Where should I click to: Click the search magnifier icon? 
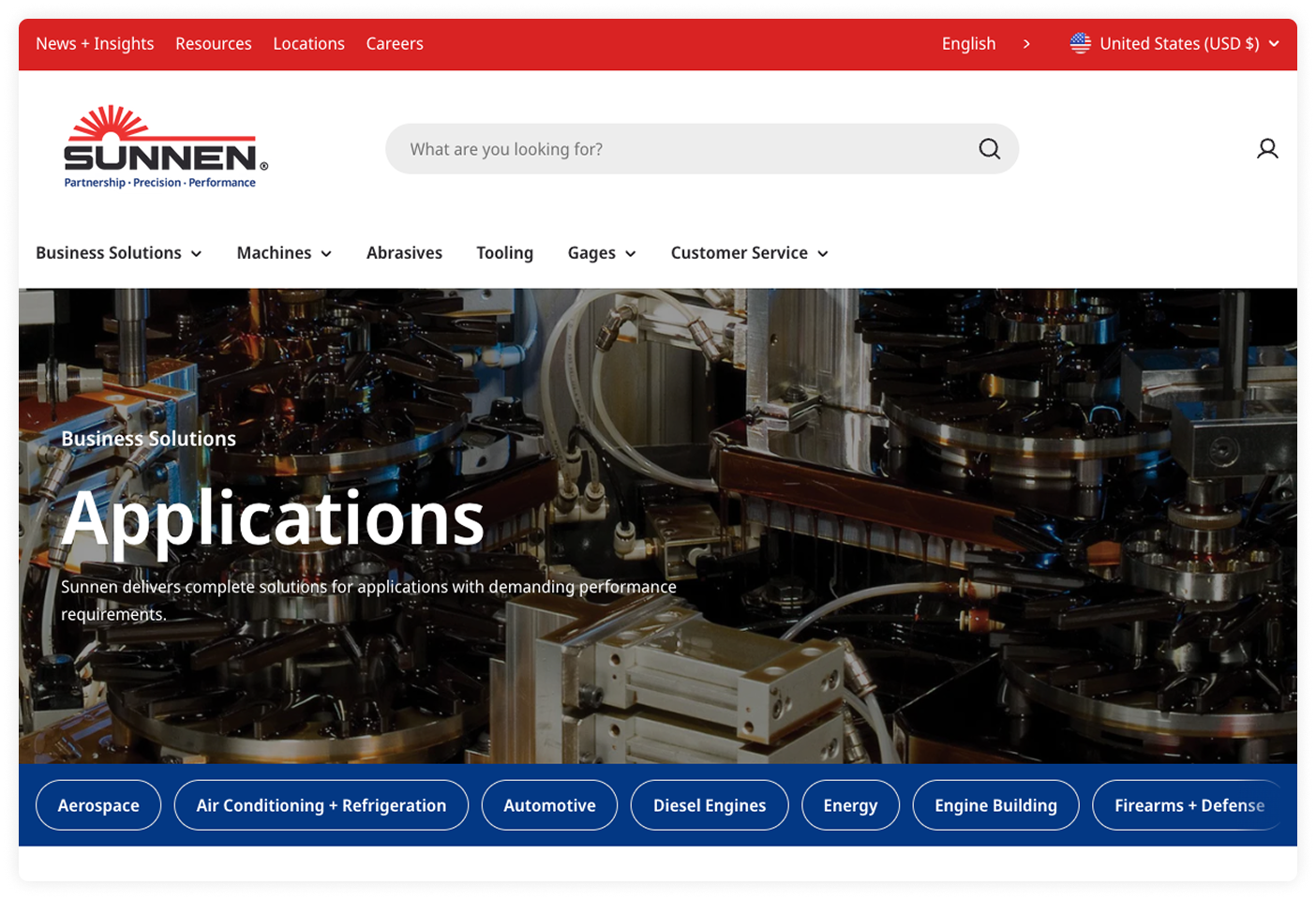[x=989, y=149]
